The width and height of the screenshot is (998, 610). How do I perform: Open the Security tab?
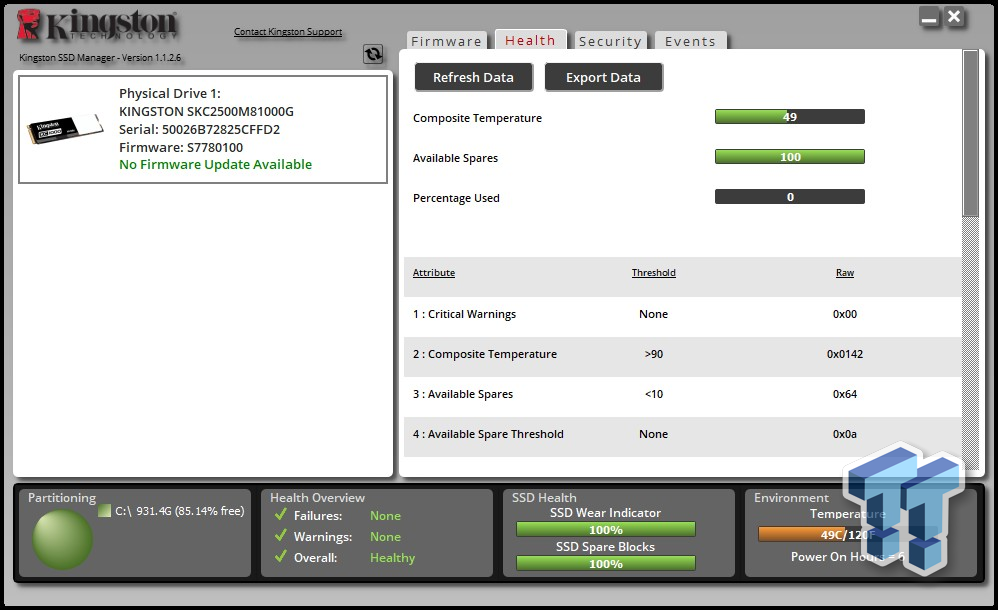coord(610,41)
